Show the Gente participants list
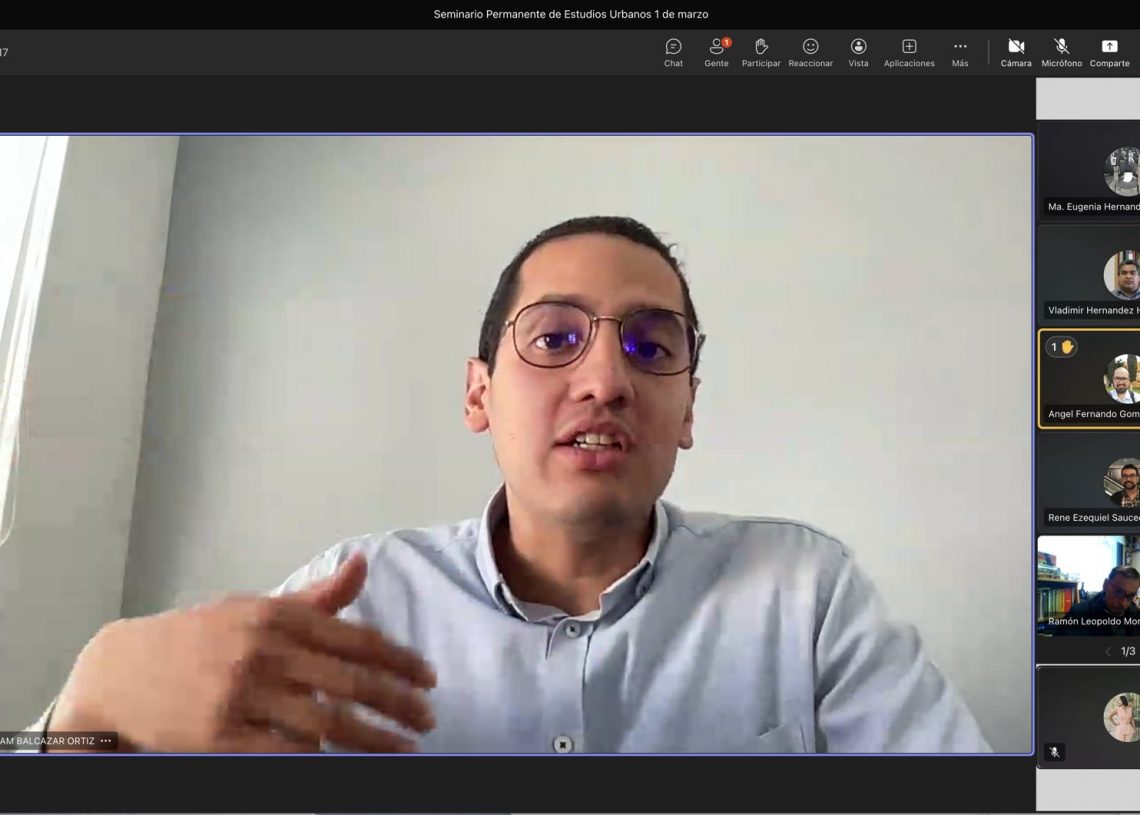The image size is (1140, 815). 716,52
